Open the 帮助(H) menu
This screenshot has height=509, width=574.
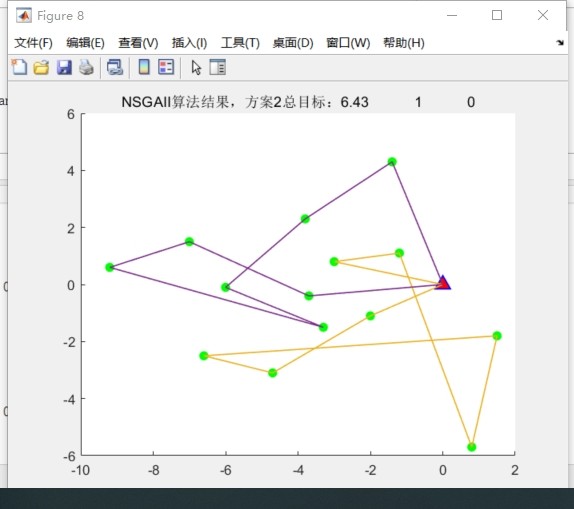tap(404, 43)
